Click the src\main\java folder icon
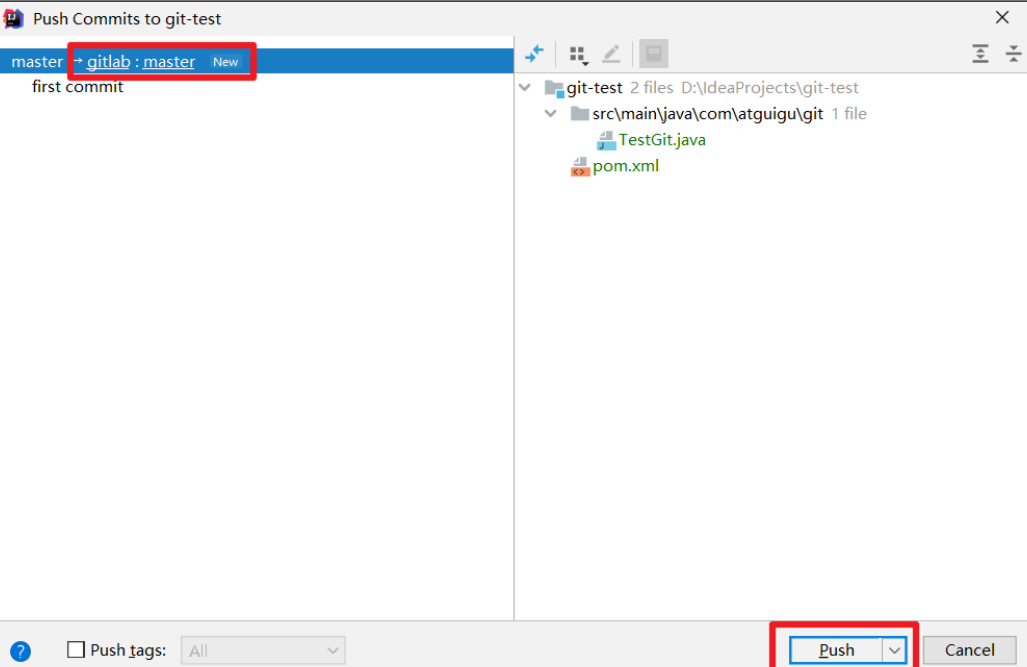This screenshot has width=1027, height=667. (x=580, y=113)
